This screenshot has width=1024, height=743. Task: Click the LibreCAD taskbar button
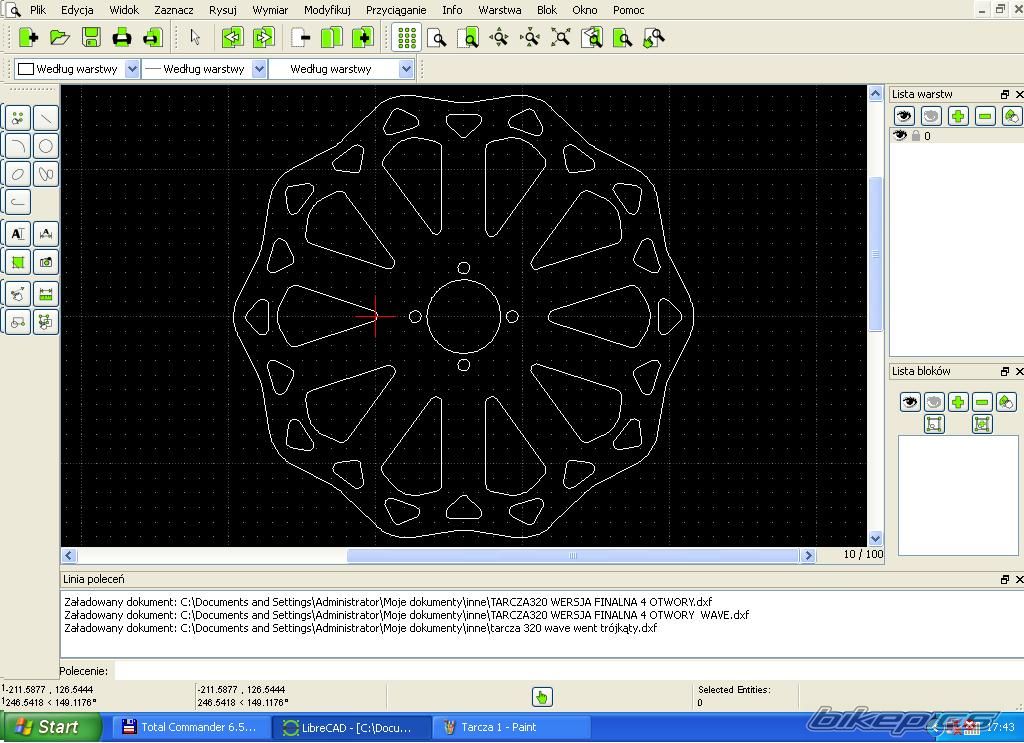351,727
